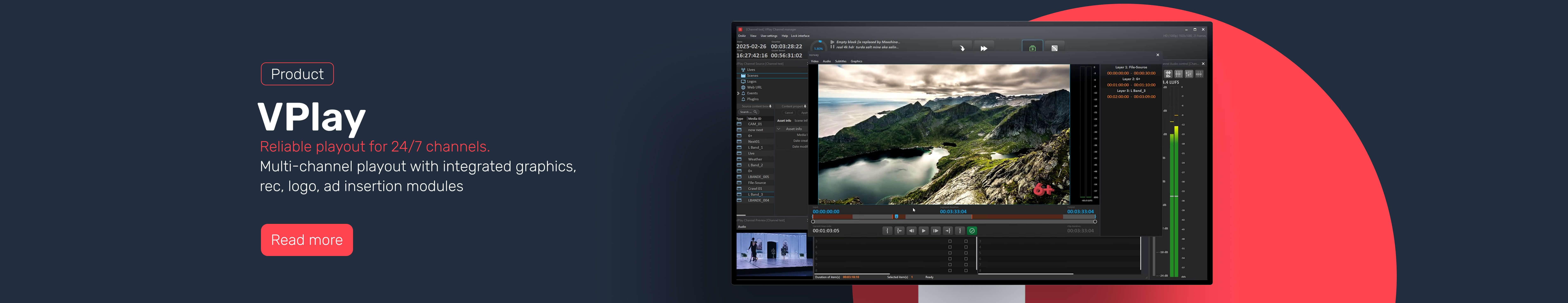Viewport: 1568px width, 303px height.
Task: Select Scenes in the source tree
Action: click(772, 75)
